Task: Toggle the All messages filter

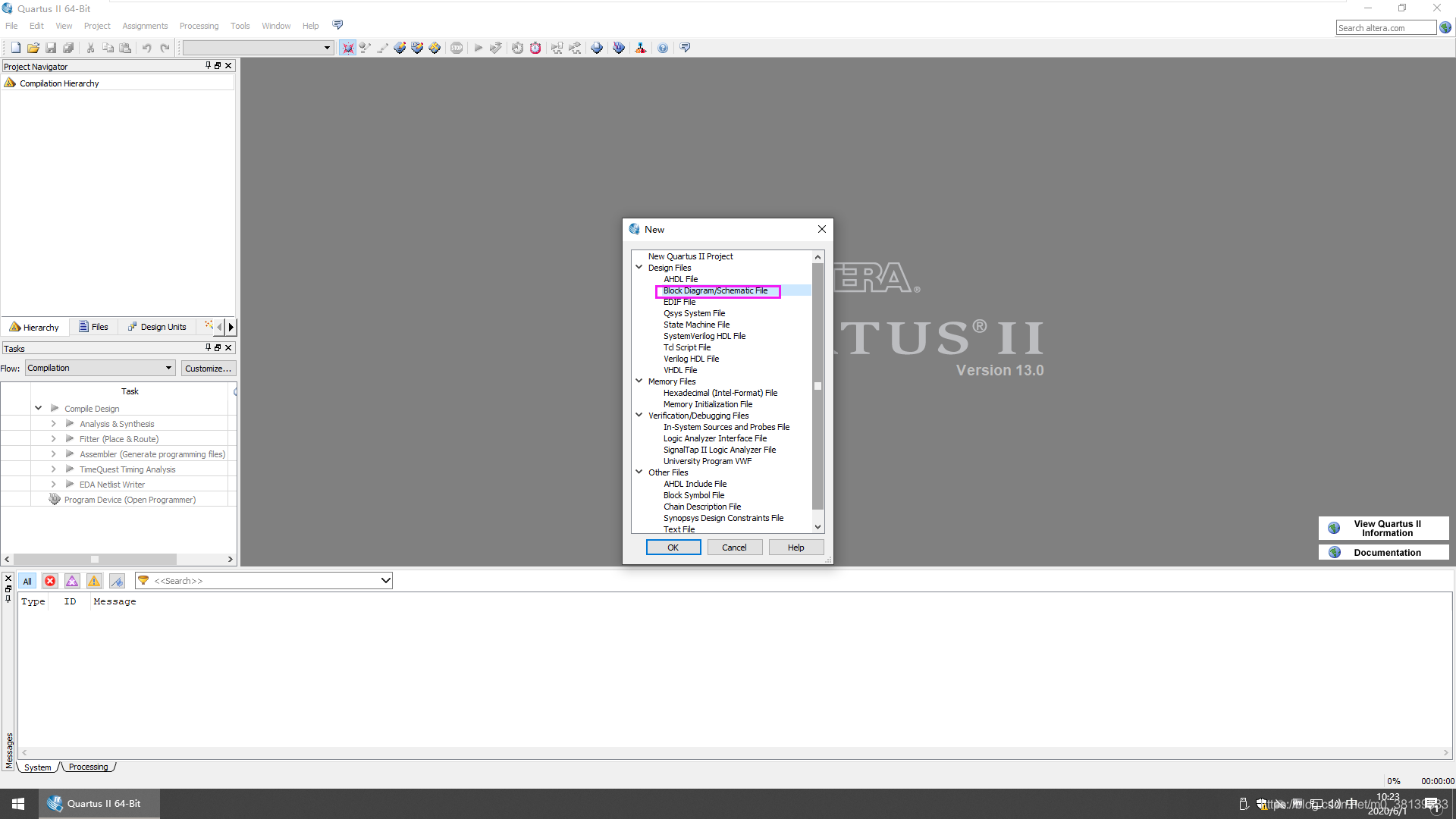Action: click(x=27, y=581)
